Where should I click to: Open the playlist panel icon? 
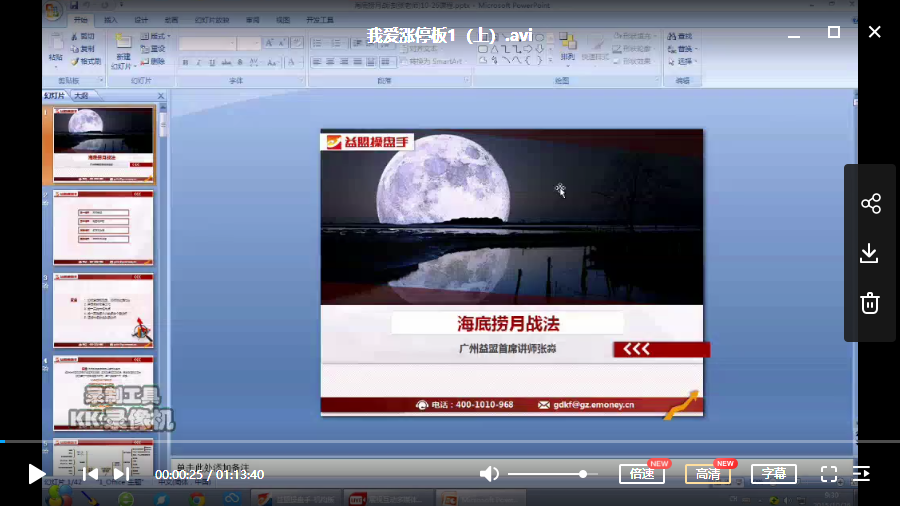pos(862,474)
